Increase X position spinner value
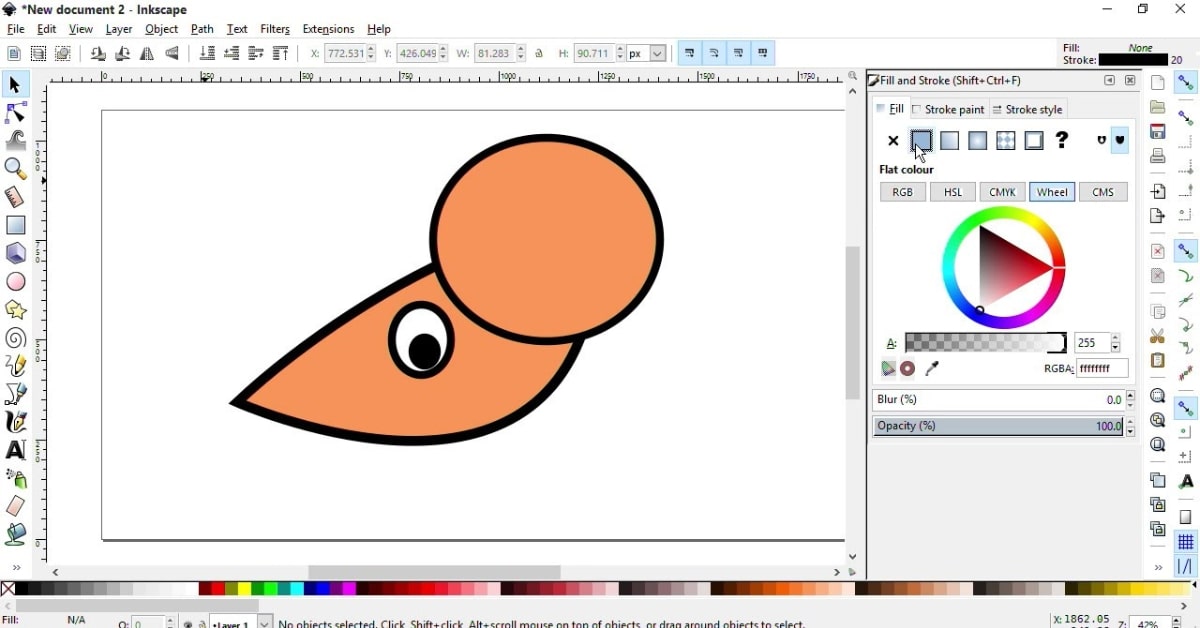Image resolution: width=1200 pixels, height=628 pixels. [x=372, y=49]
